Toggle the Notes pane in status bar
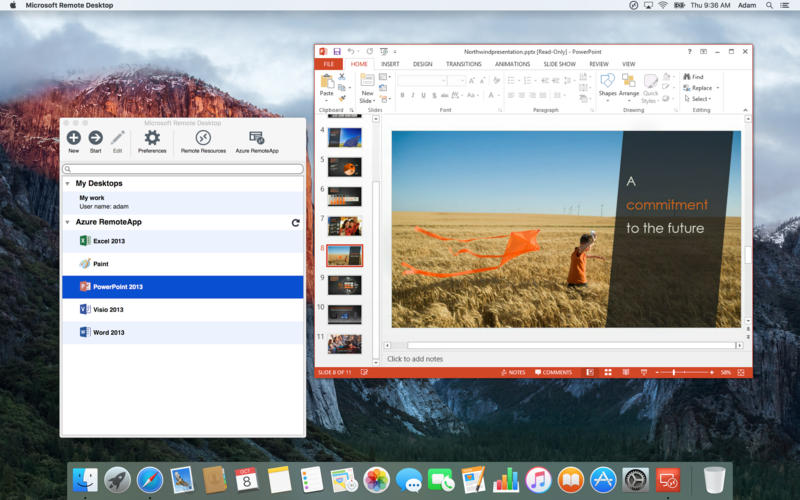 pyautogui.click(x=513, y=372)
